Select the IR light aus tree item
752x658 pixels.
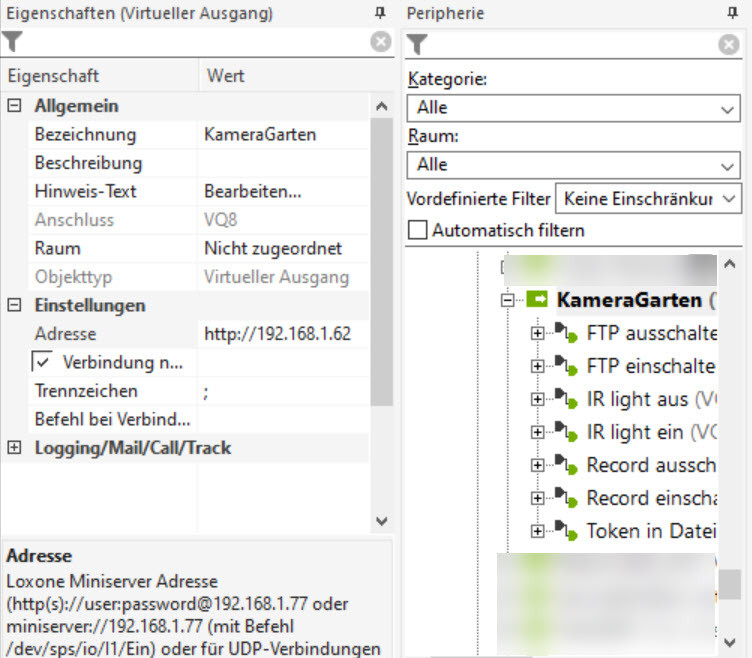pyautogui.click(x=651, y=399)
